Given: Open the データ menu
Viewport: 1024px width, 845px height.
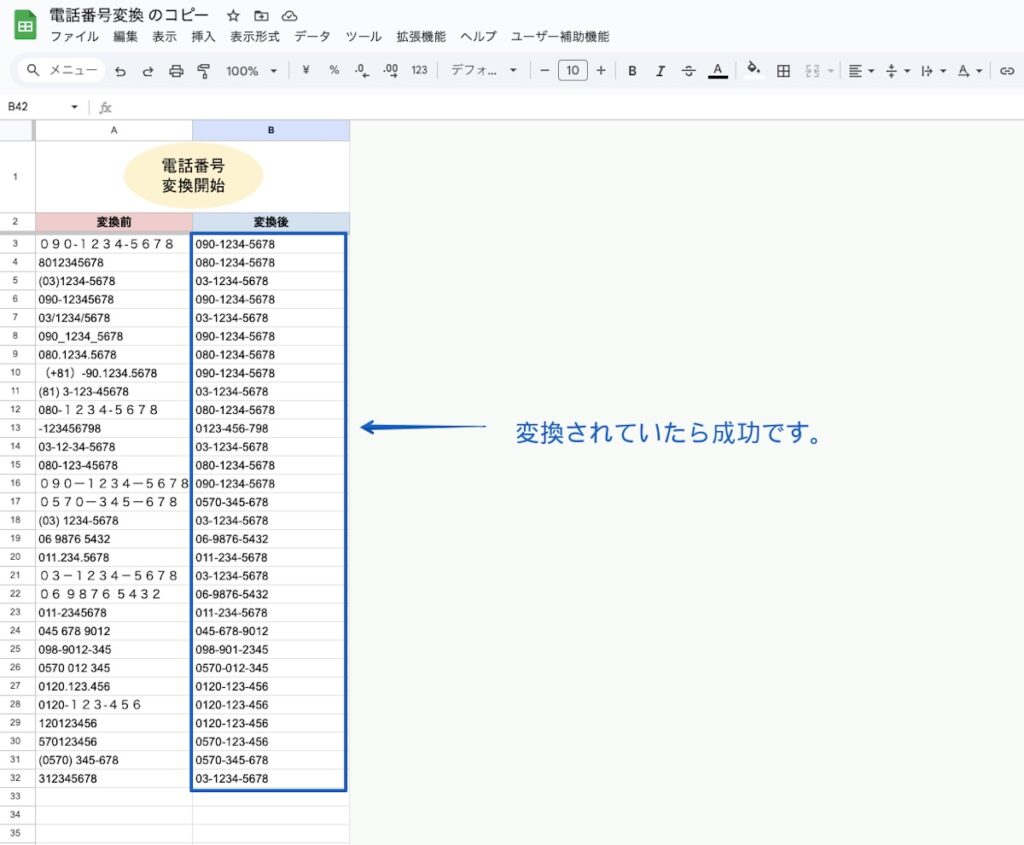Looking at the screenshot, I should 312,37.
